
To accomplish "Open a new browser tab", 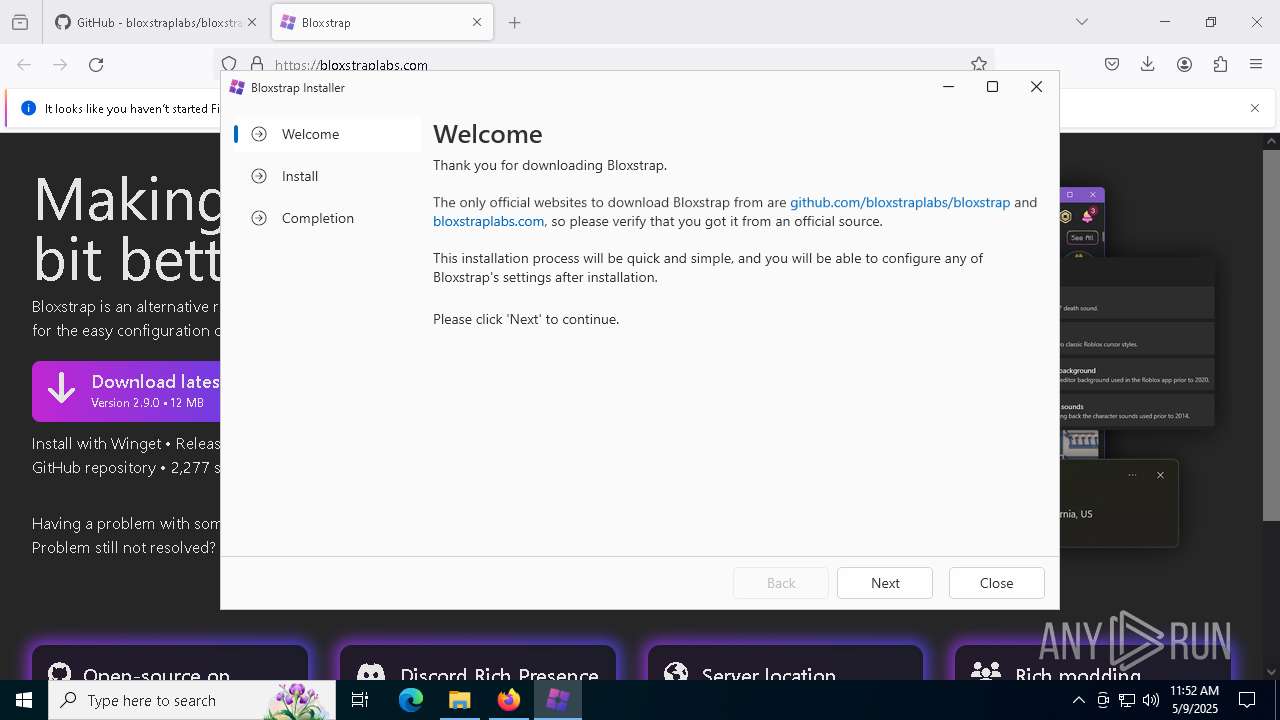I will point(514,22).
